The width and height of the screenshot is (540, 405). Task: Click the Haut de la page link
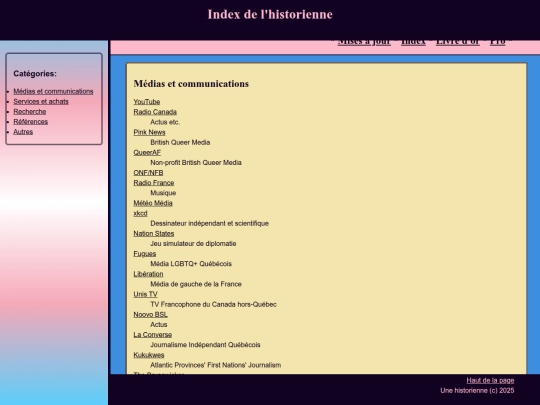click(490, 380)
